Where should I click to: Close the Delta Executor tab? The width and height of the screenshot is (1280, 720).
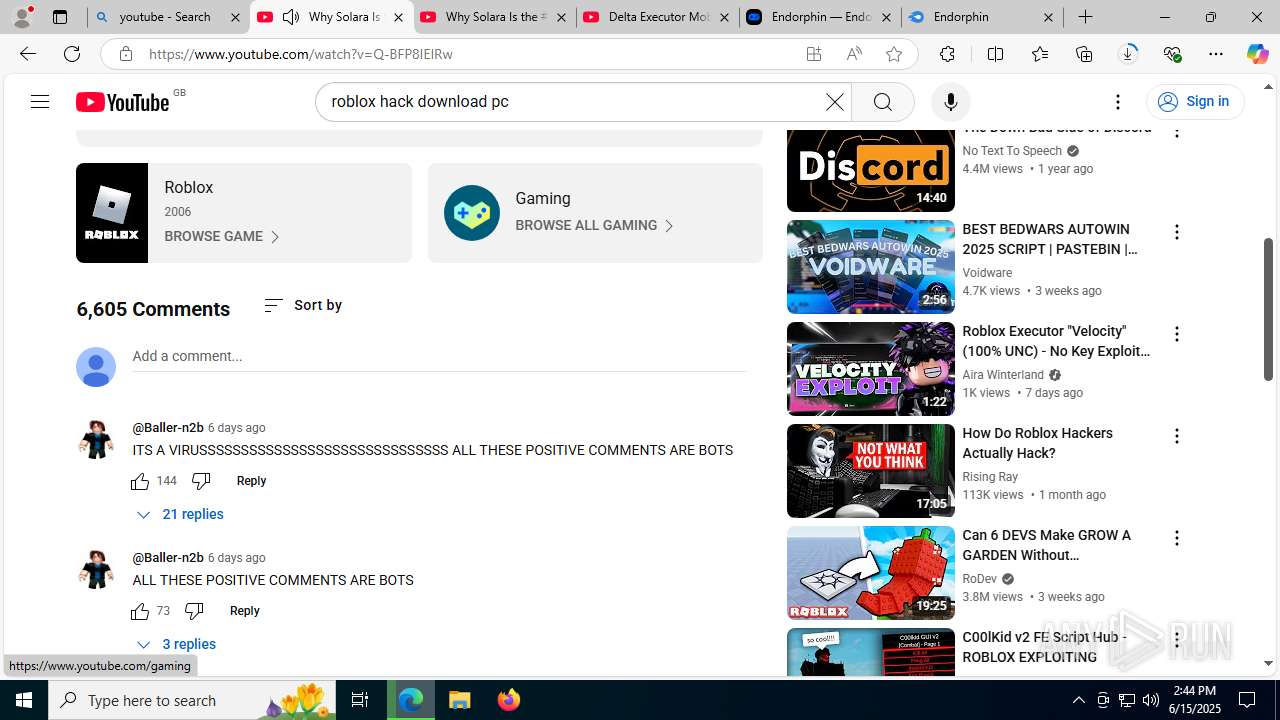point(724,17)
